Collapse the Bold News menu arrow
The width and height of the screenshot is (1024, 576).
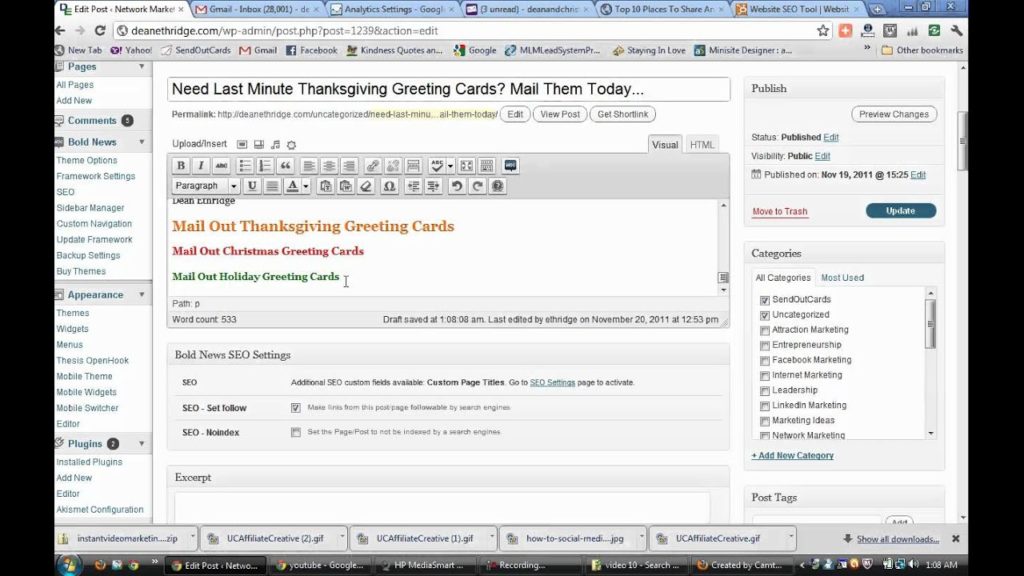(142, 142)
